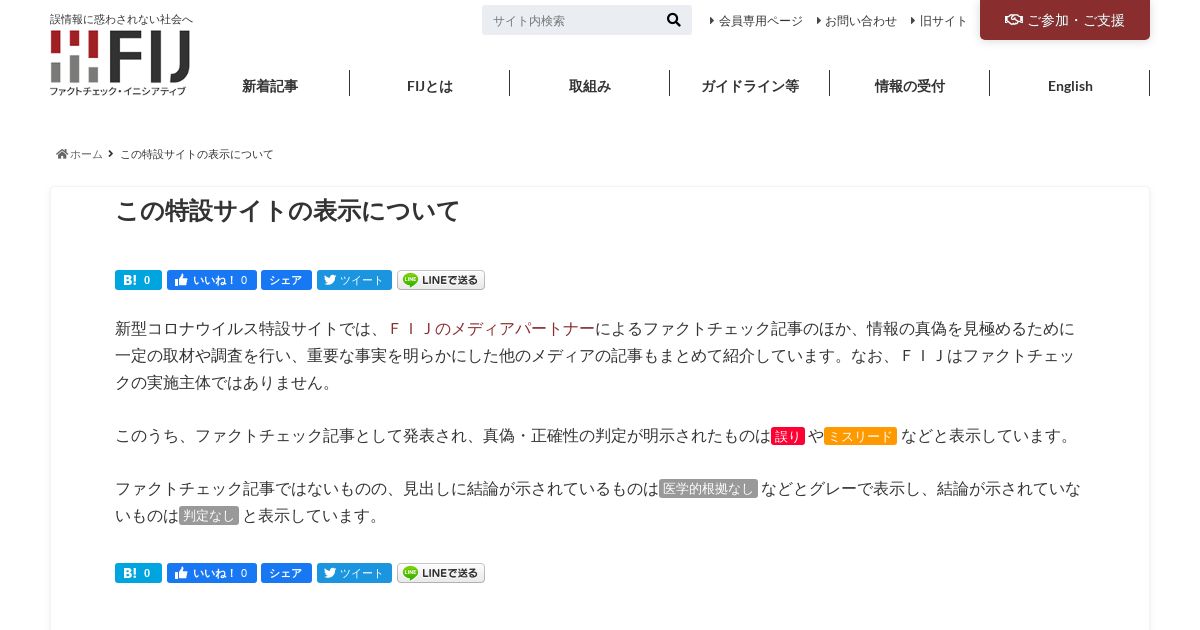Click the home icon in breadcrumb
The height and width of the screenshot is (630, 1200).
(62, 154)
